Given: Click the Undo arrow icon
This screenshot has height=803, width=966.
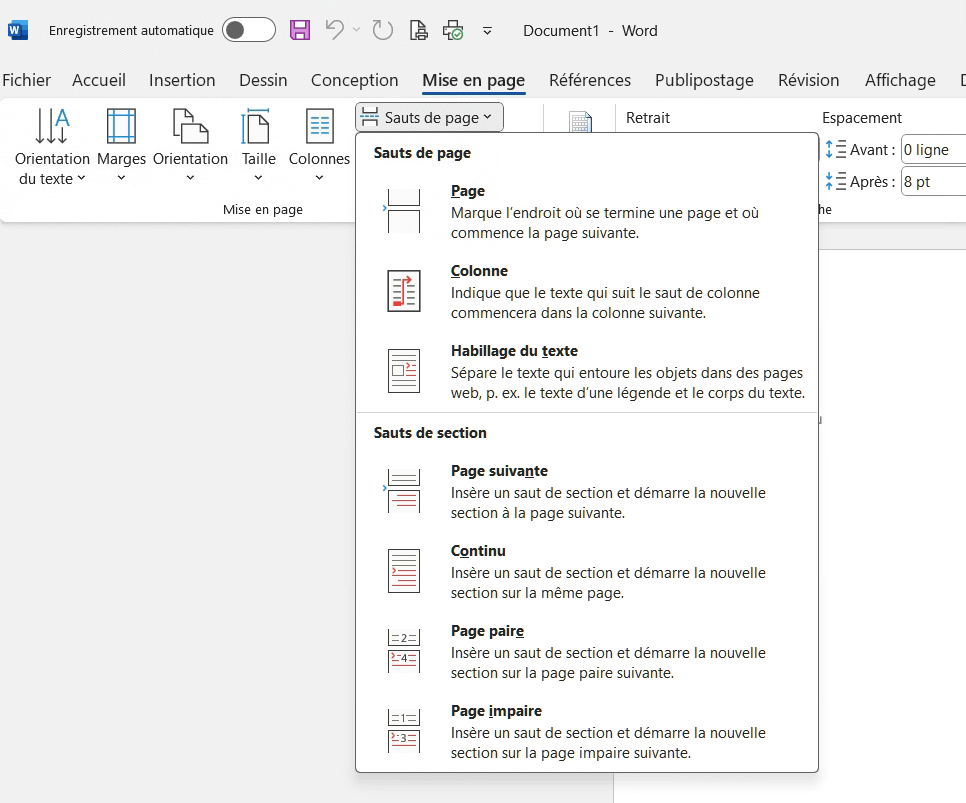Looking at the screenshot, I should coord(335,30).
